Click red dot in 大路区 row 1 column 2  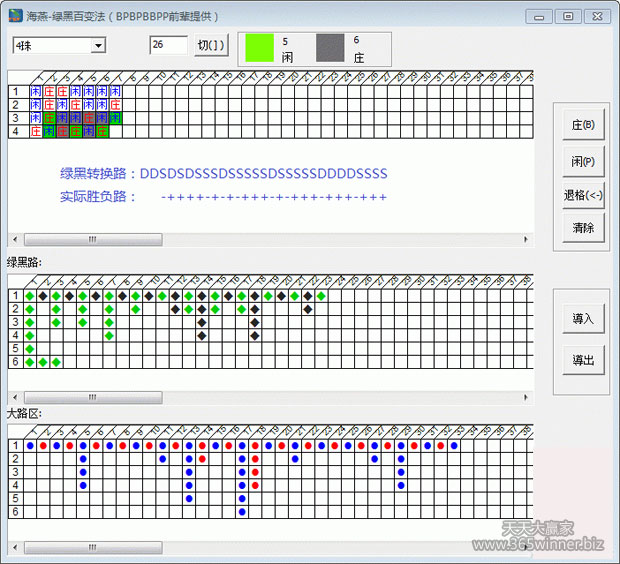coord(43,446)
